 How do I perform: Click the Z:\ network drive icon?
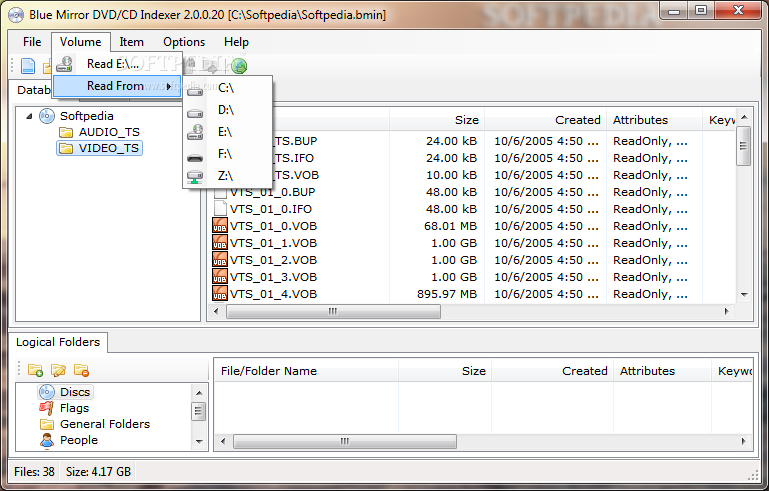click(x=195, y=177)
